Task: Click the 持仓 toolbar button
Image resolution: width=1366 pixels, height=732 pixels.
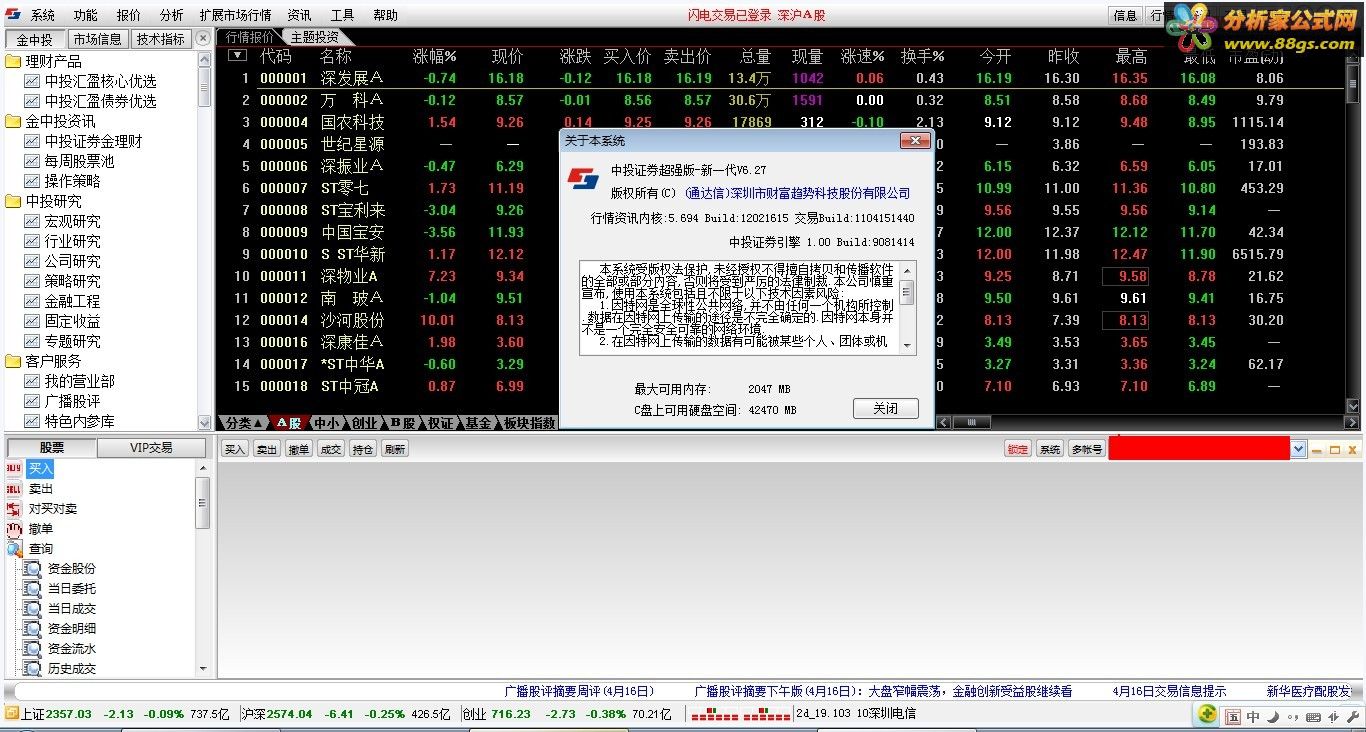Action: click(363, 450)
